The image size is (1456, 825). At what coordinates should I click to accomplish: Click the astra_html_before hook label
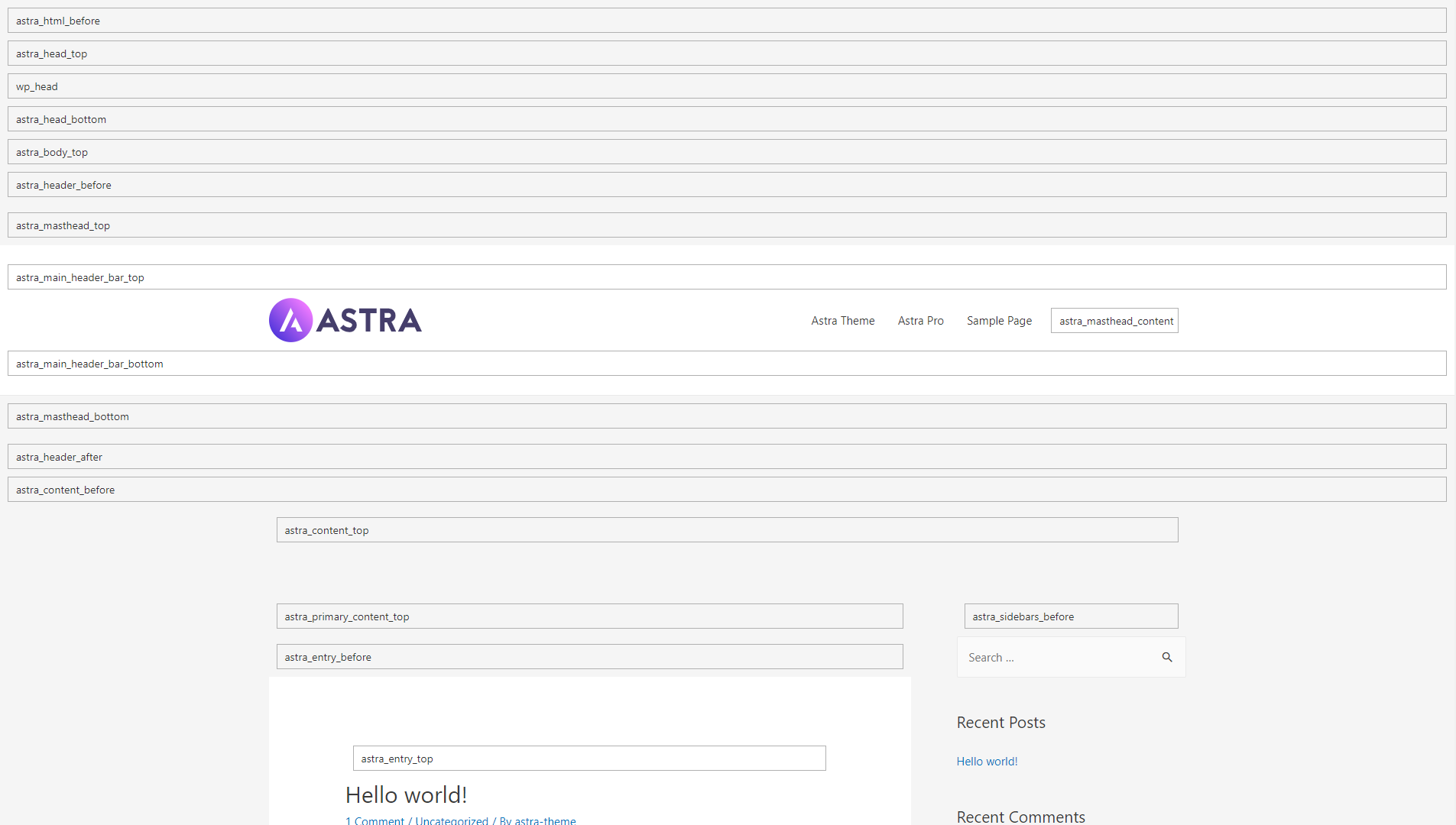(58, 21)
